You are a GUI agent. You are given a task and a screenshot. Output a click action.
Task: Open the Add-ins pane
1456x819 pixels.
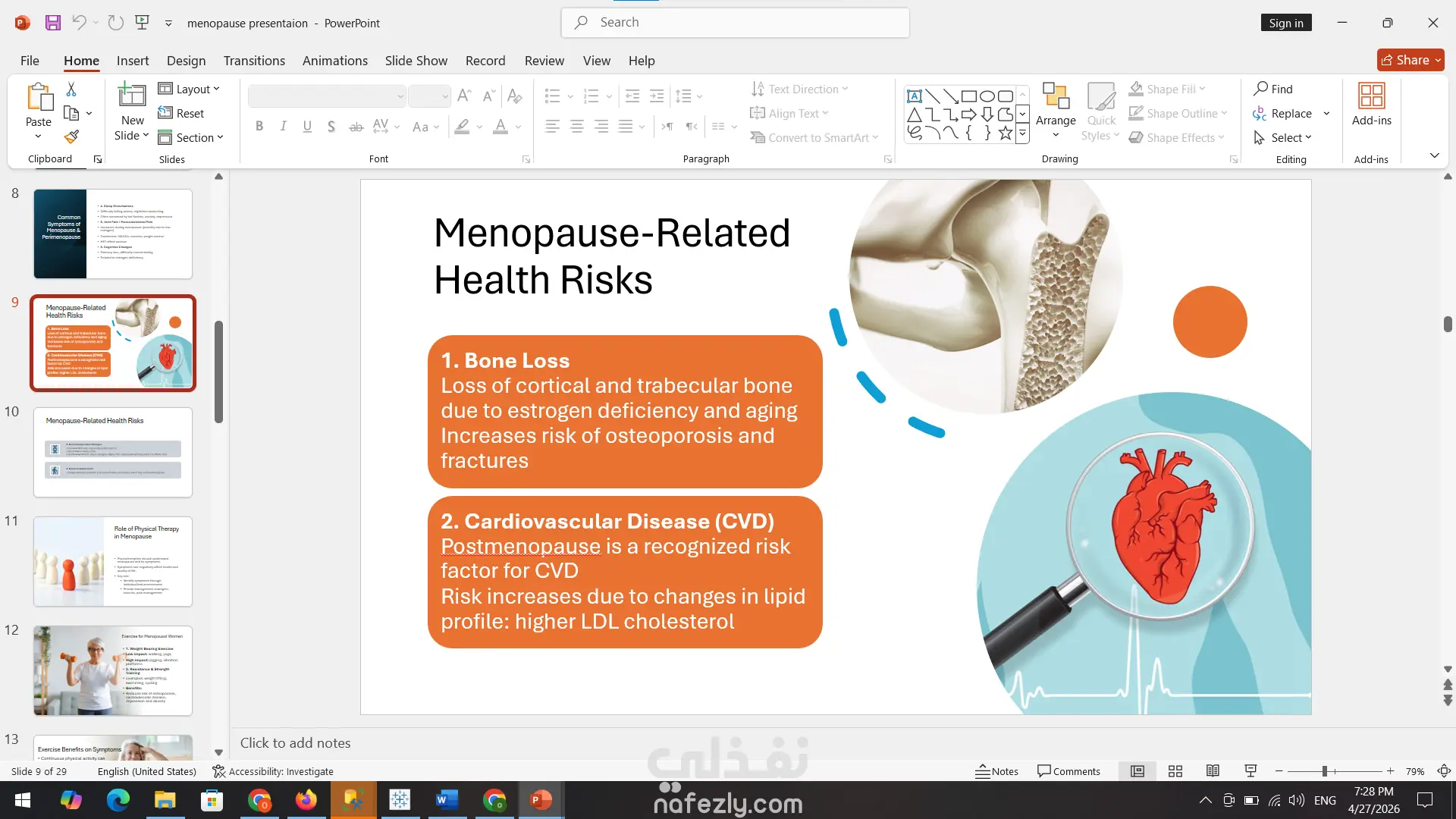(x=1371, y=105)
